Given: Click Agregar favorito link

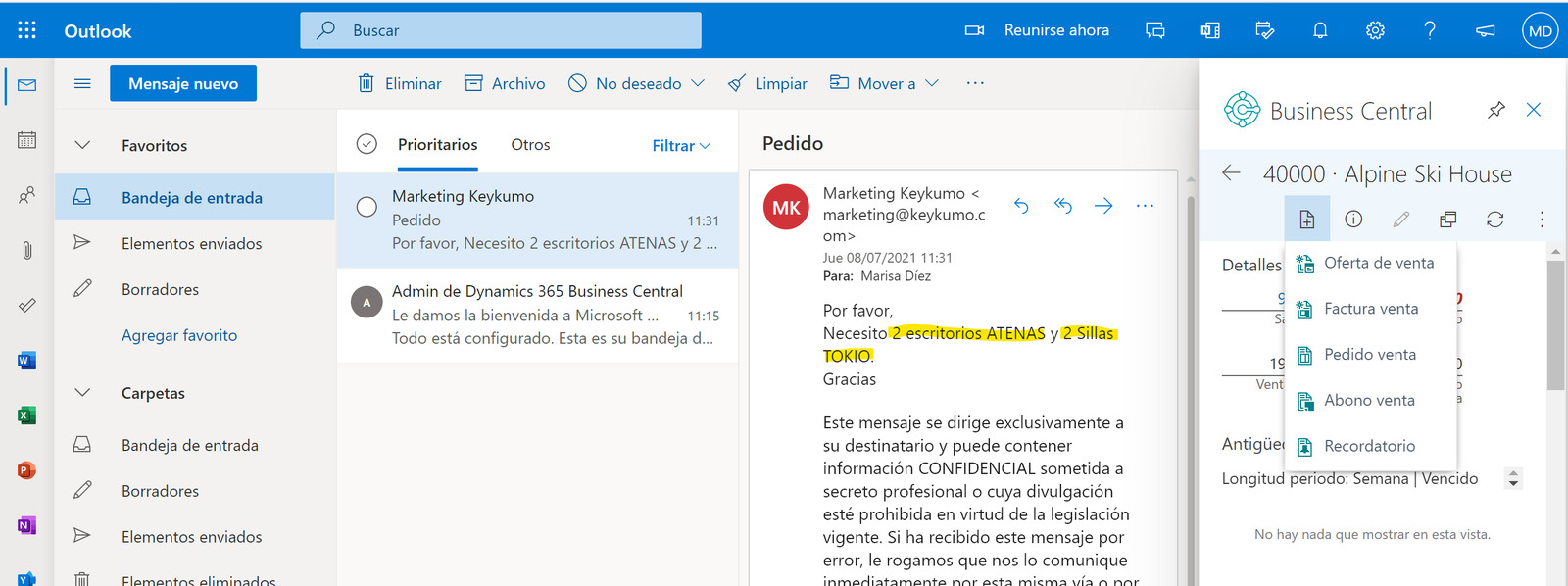Looking at the screenshot, I should tap(179, 335).
